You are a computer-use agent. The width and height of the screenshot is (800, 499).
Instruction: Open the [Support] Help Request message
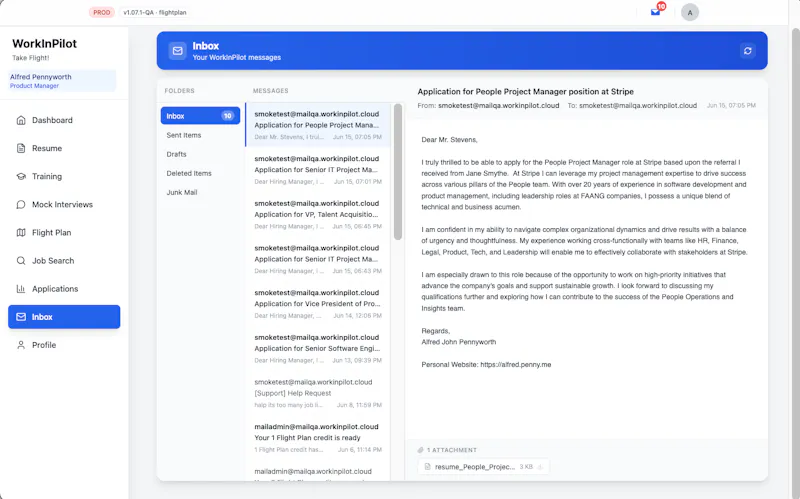click(x=318, y=393)
